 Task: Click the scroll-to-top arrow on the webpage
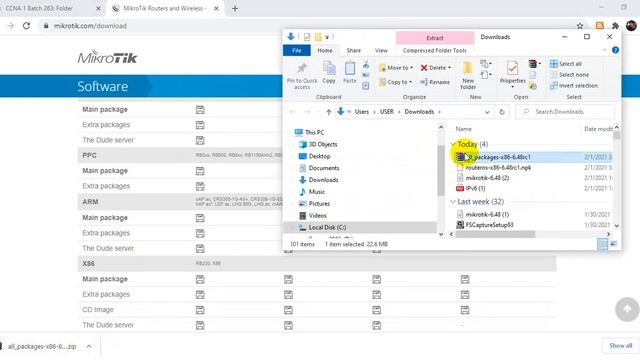[627, 309]
